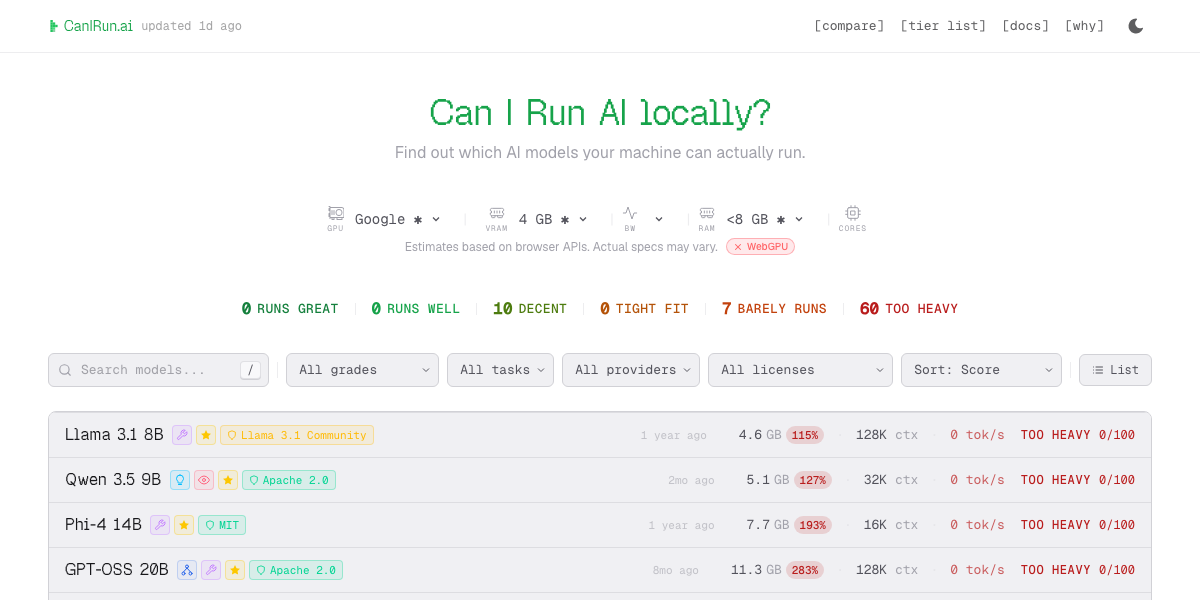Change Sort: Score dropdown

point(981,369)
